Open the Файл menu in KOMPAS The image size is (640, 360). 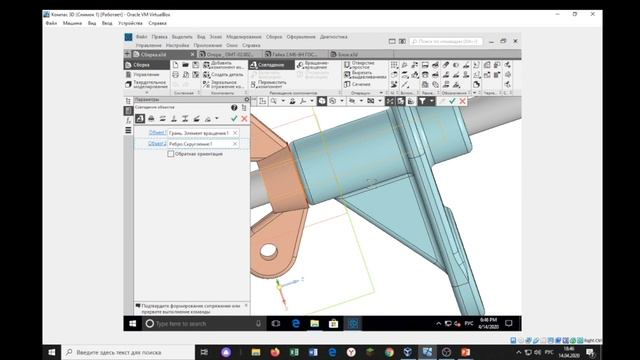tap(142, 37)
